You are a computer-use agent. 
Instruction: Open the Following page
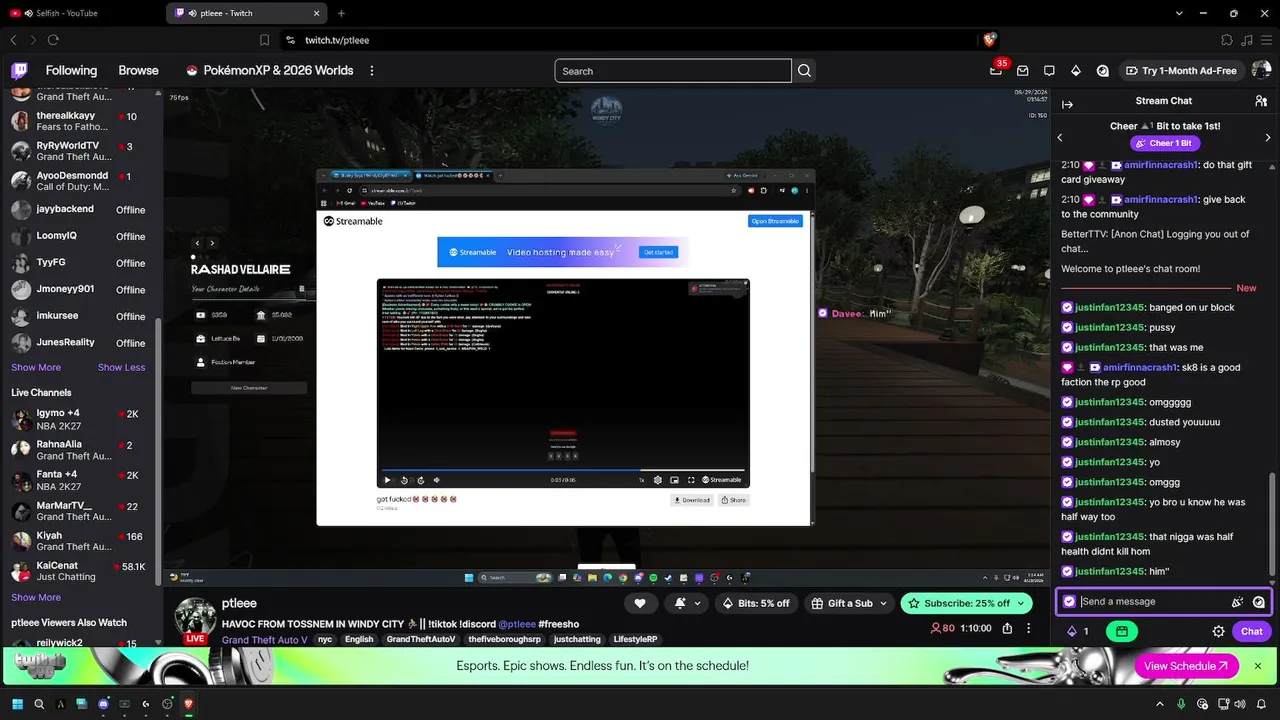pyautogui.click(x=71, y=71)
